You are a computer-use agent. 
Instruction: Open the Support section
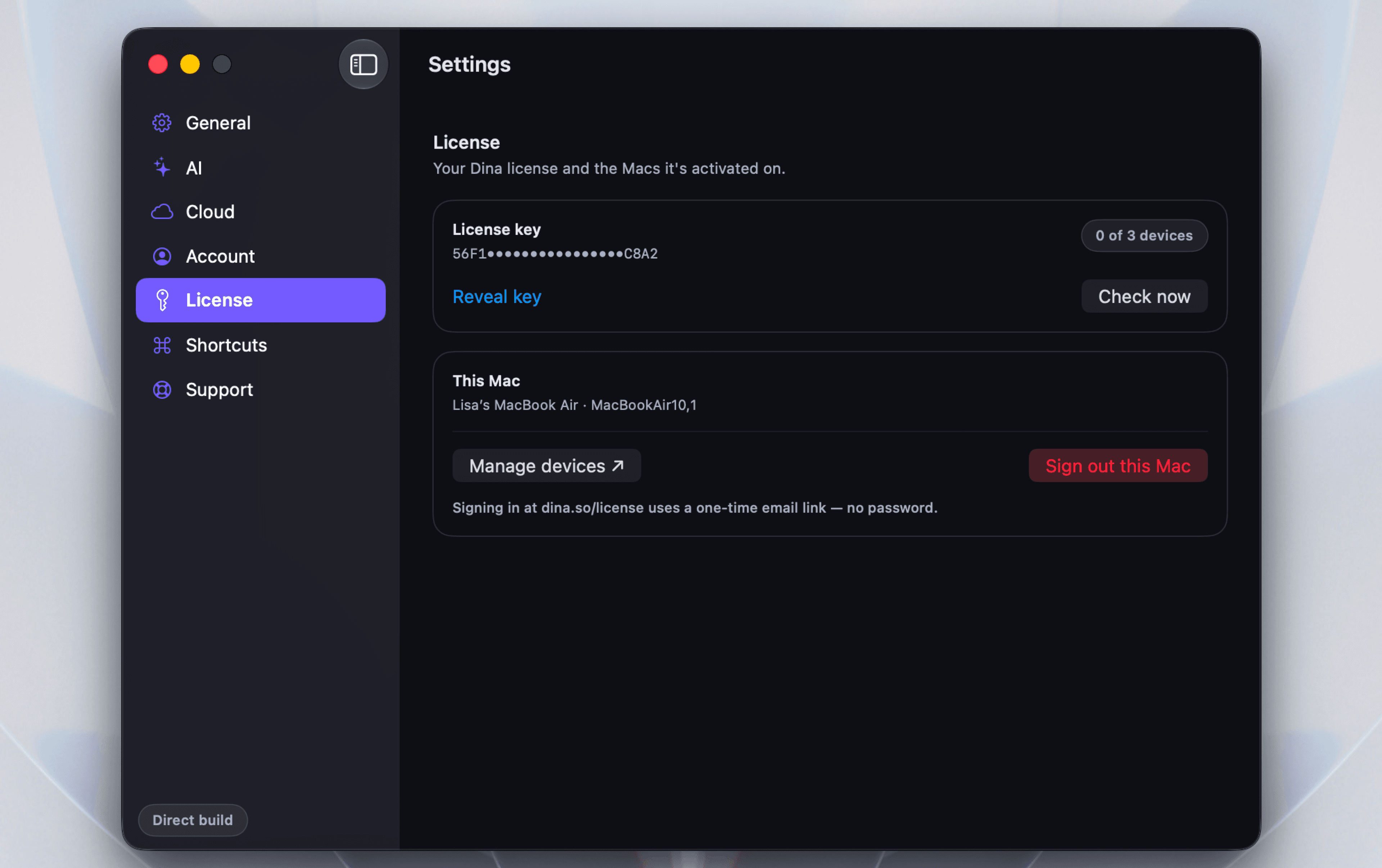coord(261,389)
